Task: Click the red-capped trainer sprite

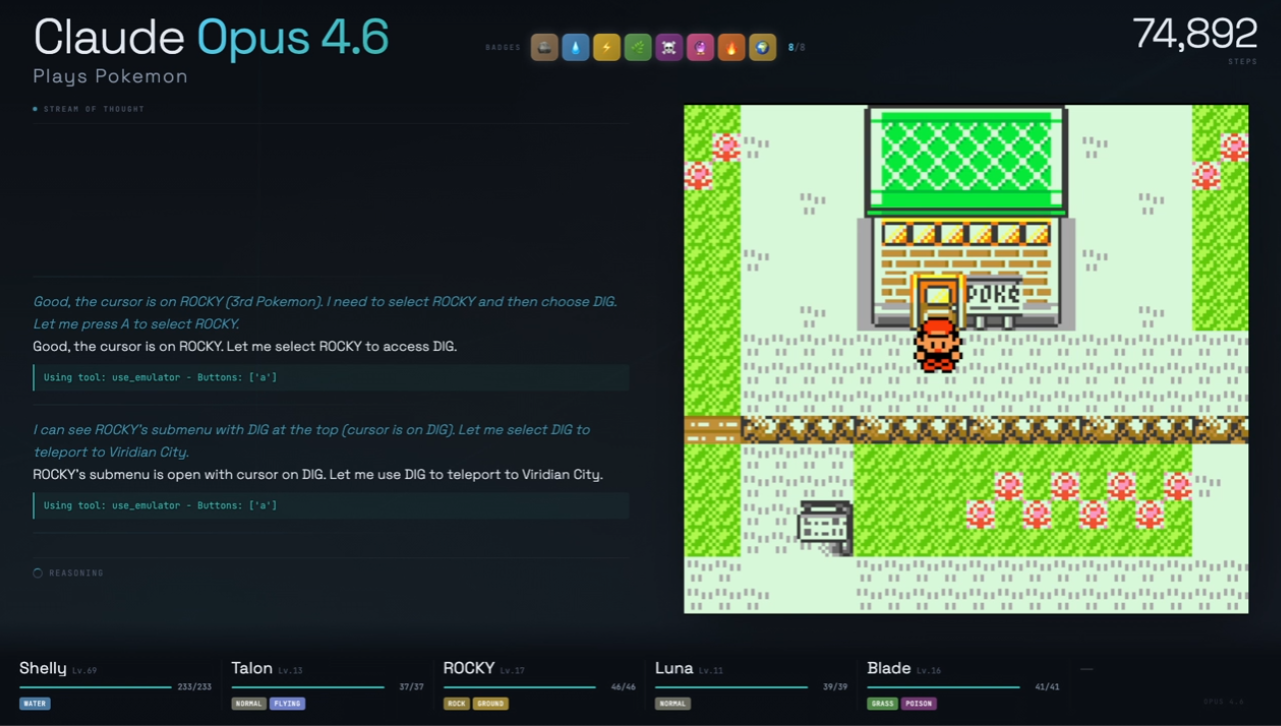Action: (938, 345)
